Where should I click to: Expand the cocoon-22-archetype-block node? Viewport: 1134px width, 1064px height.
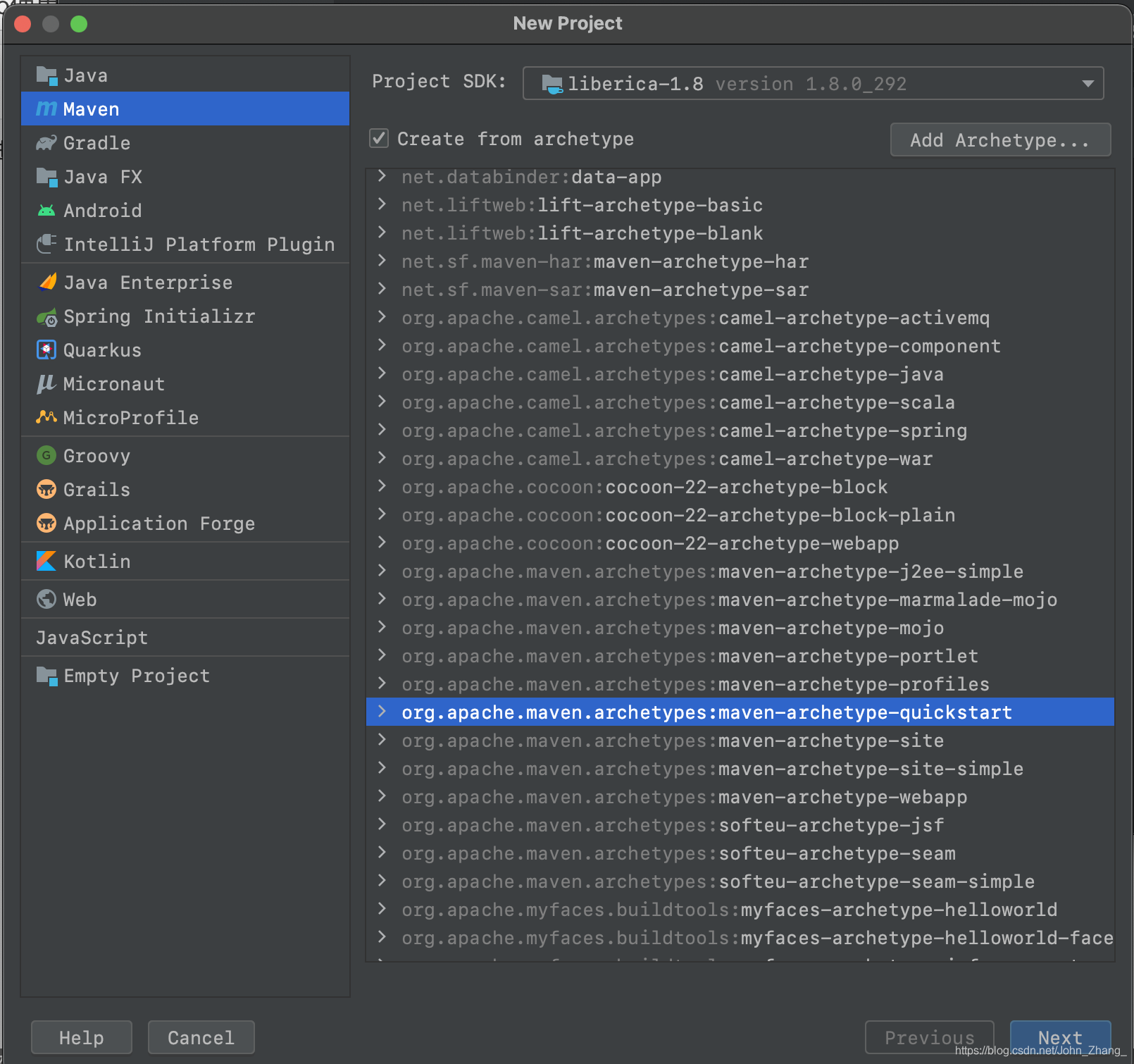(382, 486)
